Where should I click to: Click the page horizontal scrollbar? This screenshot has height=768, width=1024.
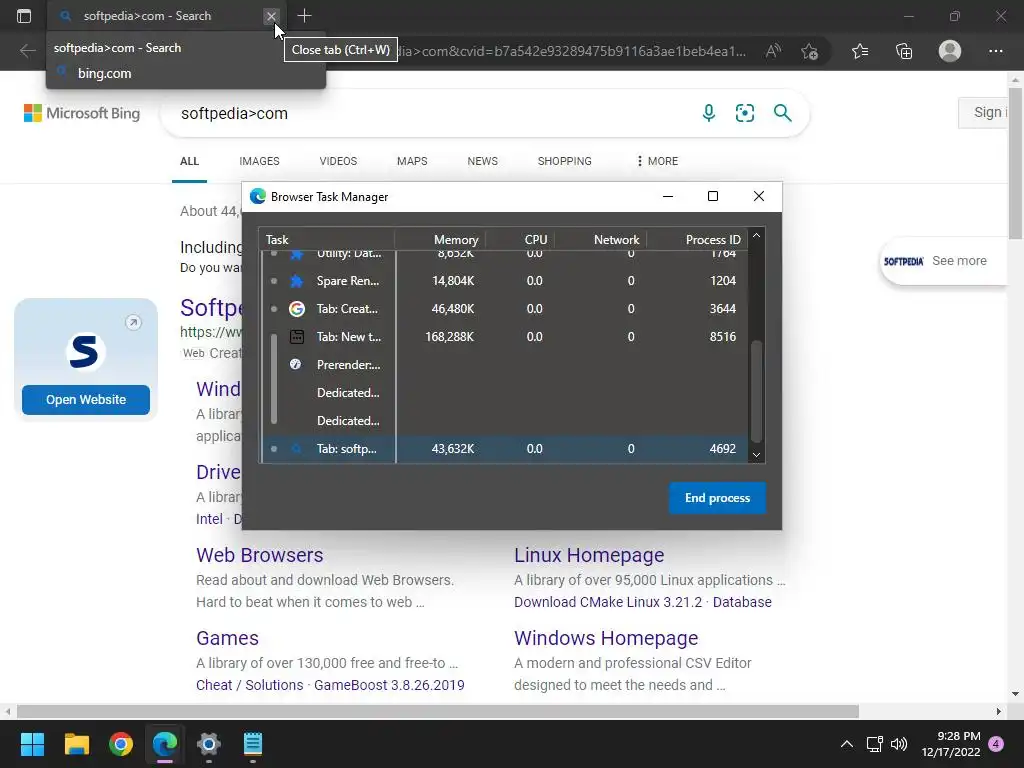click(438, 711)
